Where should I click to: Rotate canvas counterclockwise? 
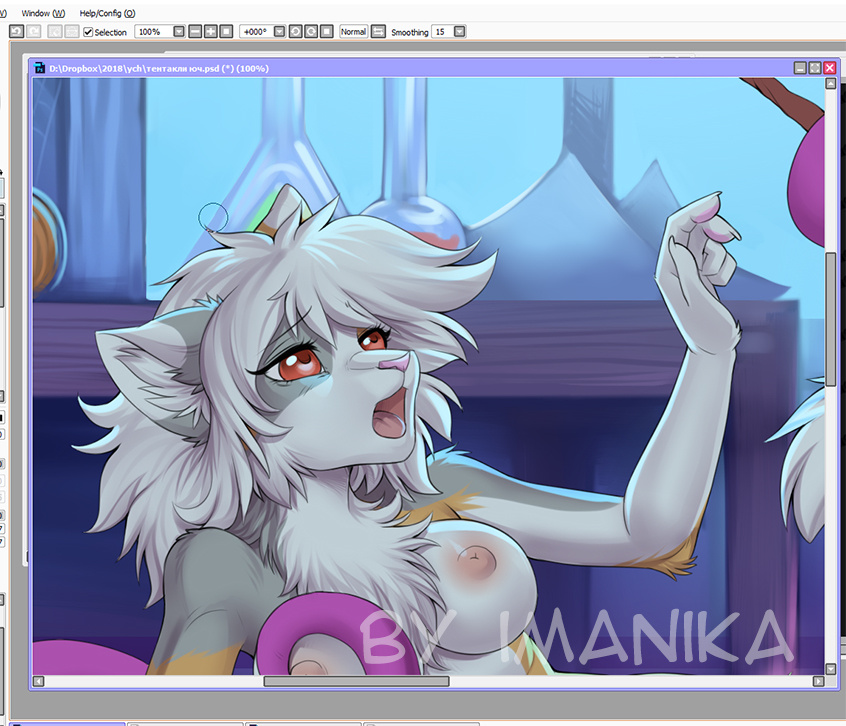click(x=296, y=32)
